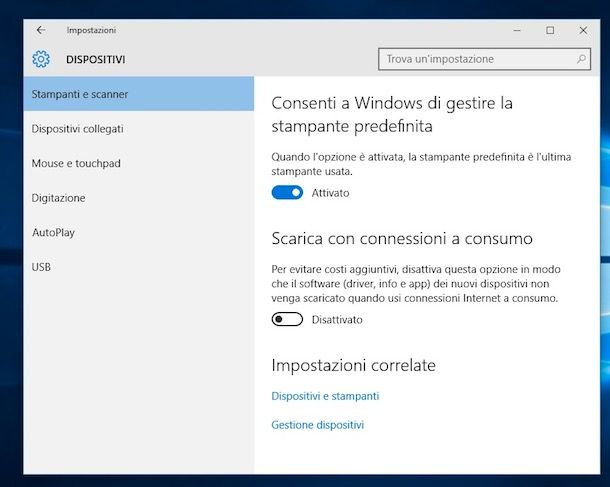
Task: Open Dispositivi e stampanti link
Action: point(325,396)
